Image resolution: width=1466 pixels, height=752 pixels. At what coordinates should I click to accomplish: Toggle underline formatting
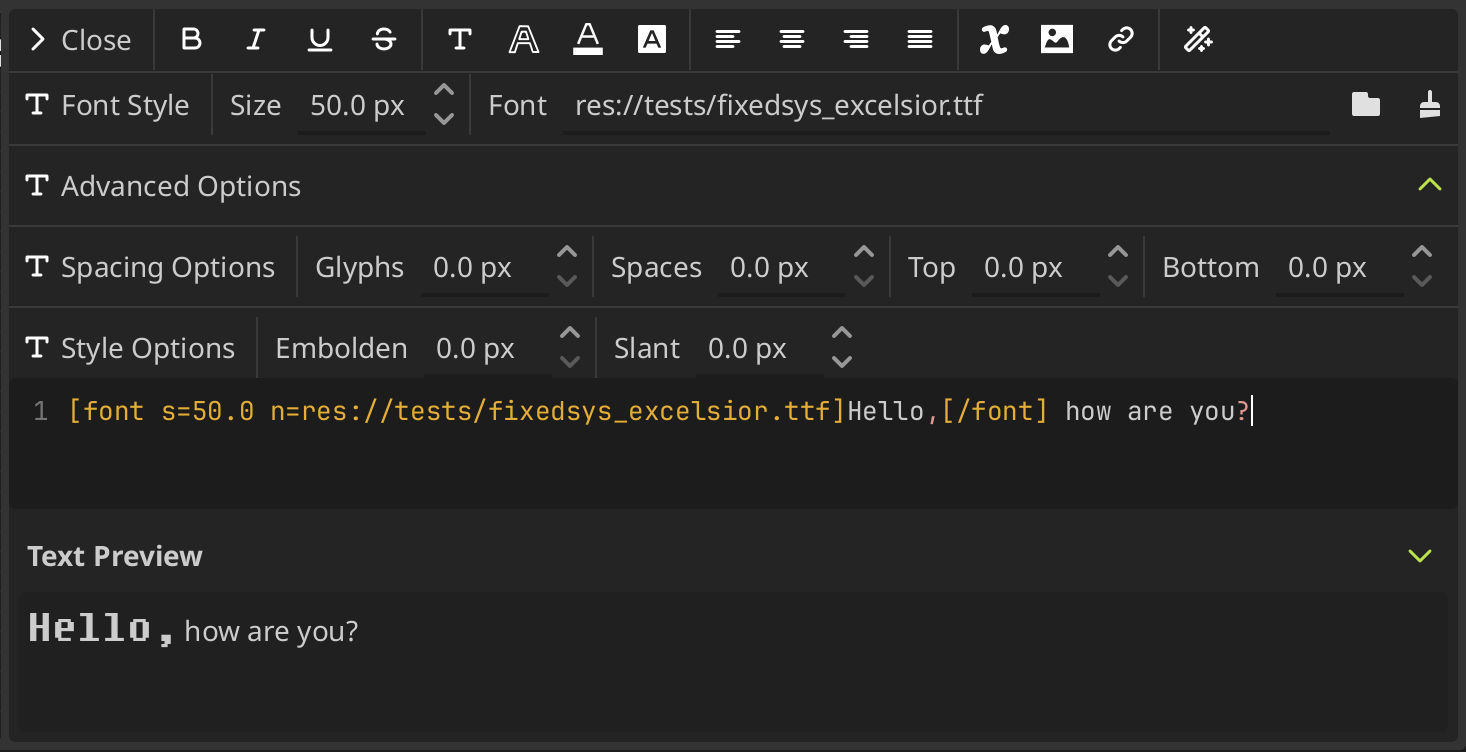tap(319, 40)
